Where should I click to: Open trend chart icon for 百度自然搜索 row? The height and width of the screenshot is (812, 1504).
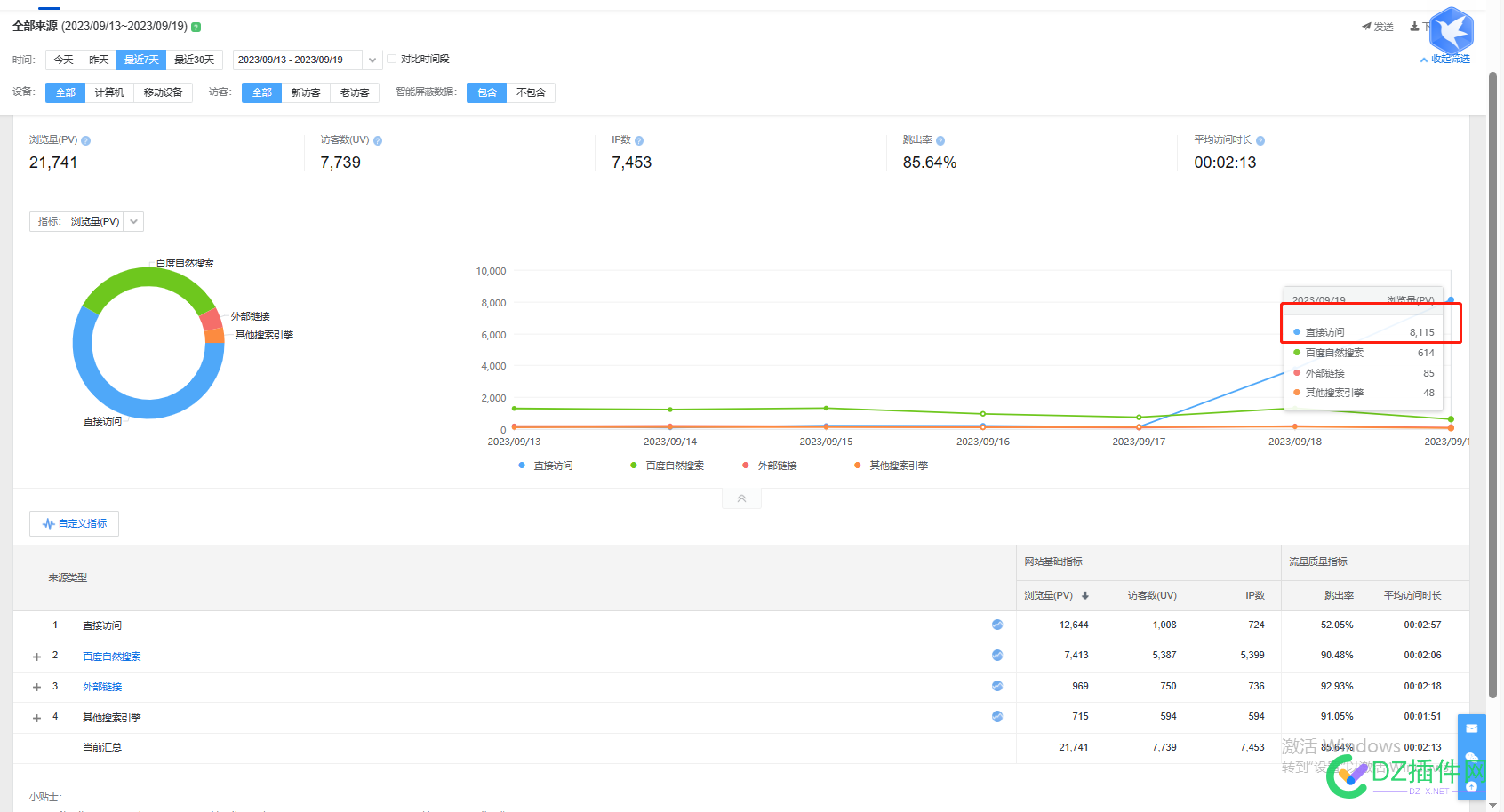coord(997,655)
